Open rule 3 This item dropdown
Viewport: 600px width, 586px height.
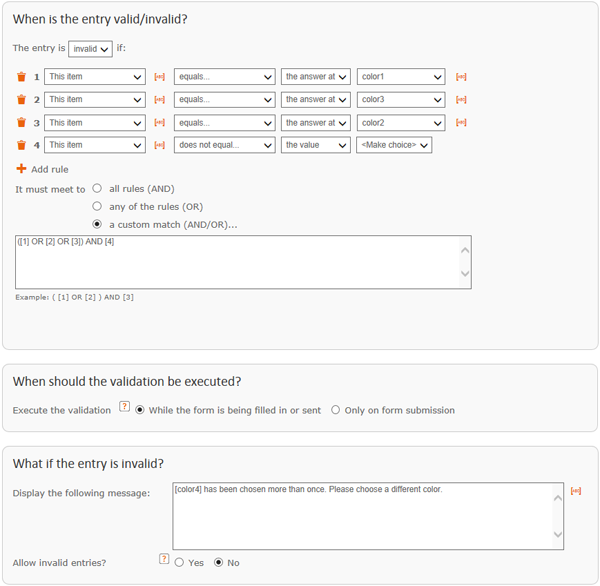tap(95, 123)
